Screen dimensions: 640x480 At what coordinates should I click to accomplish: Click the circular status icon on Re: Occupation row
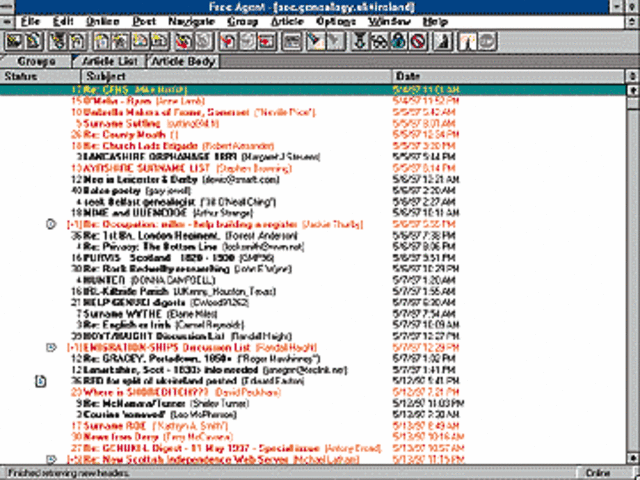tap(51, 224)
